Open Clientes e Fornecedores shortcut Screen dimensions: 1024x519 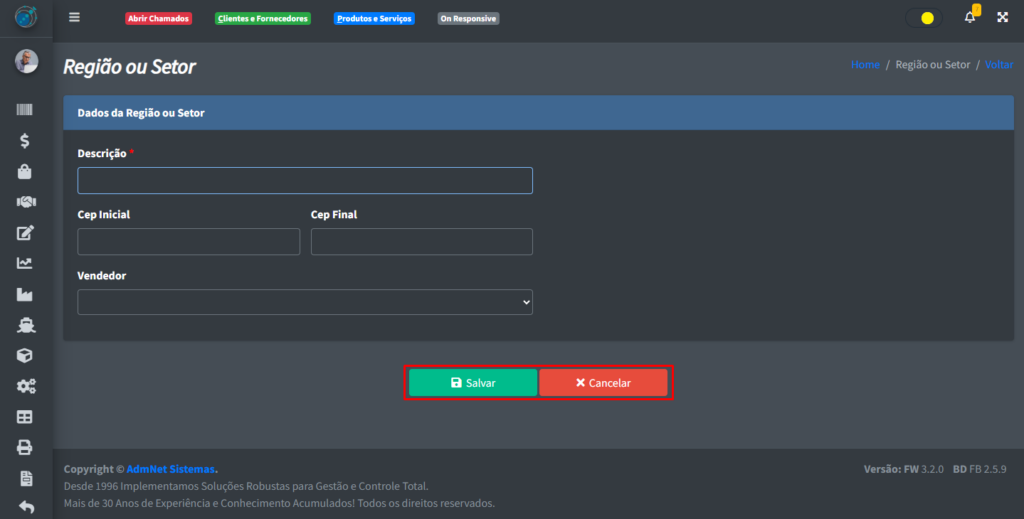pos(263,18)
